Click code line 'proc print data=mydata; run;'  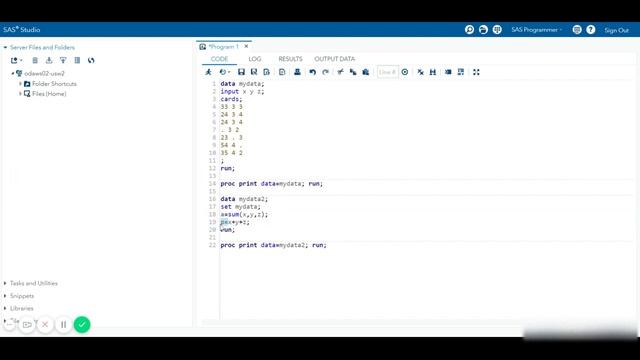271,184
